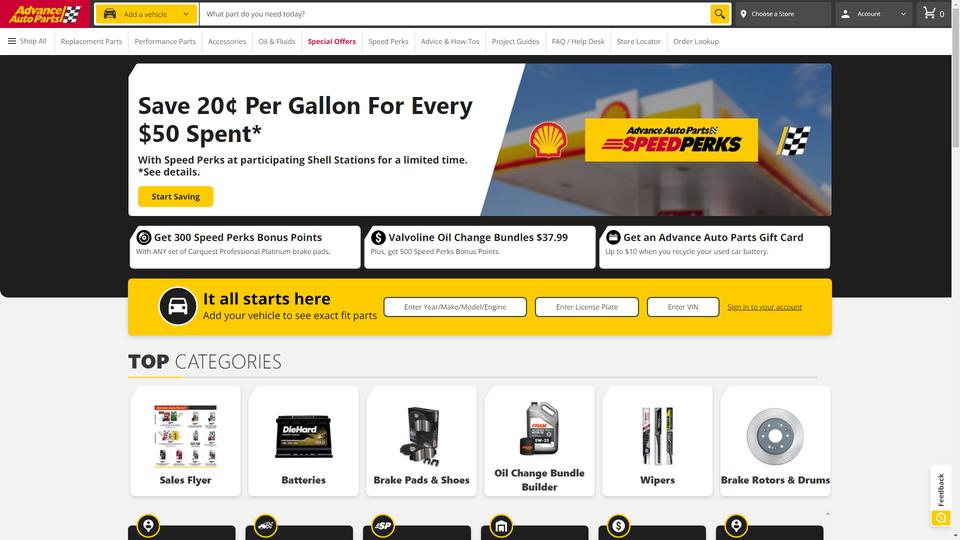Select Enter Year/Make/Model/Engine field
The image size is (960, 540).
[x=455, y=307]
